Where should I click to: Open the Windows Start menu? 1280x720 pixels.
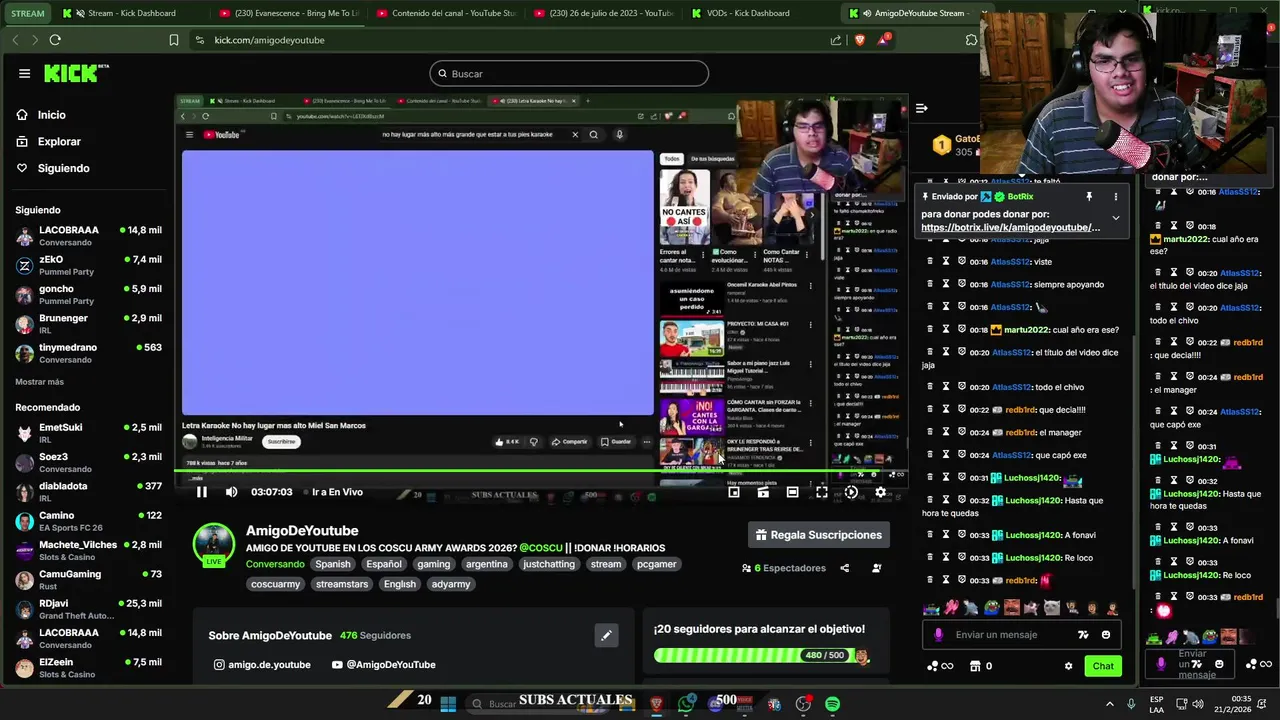448,704
